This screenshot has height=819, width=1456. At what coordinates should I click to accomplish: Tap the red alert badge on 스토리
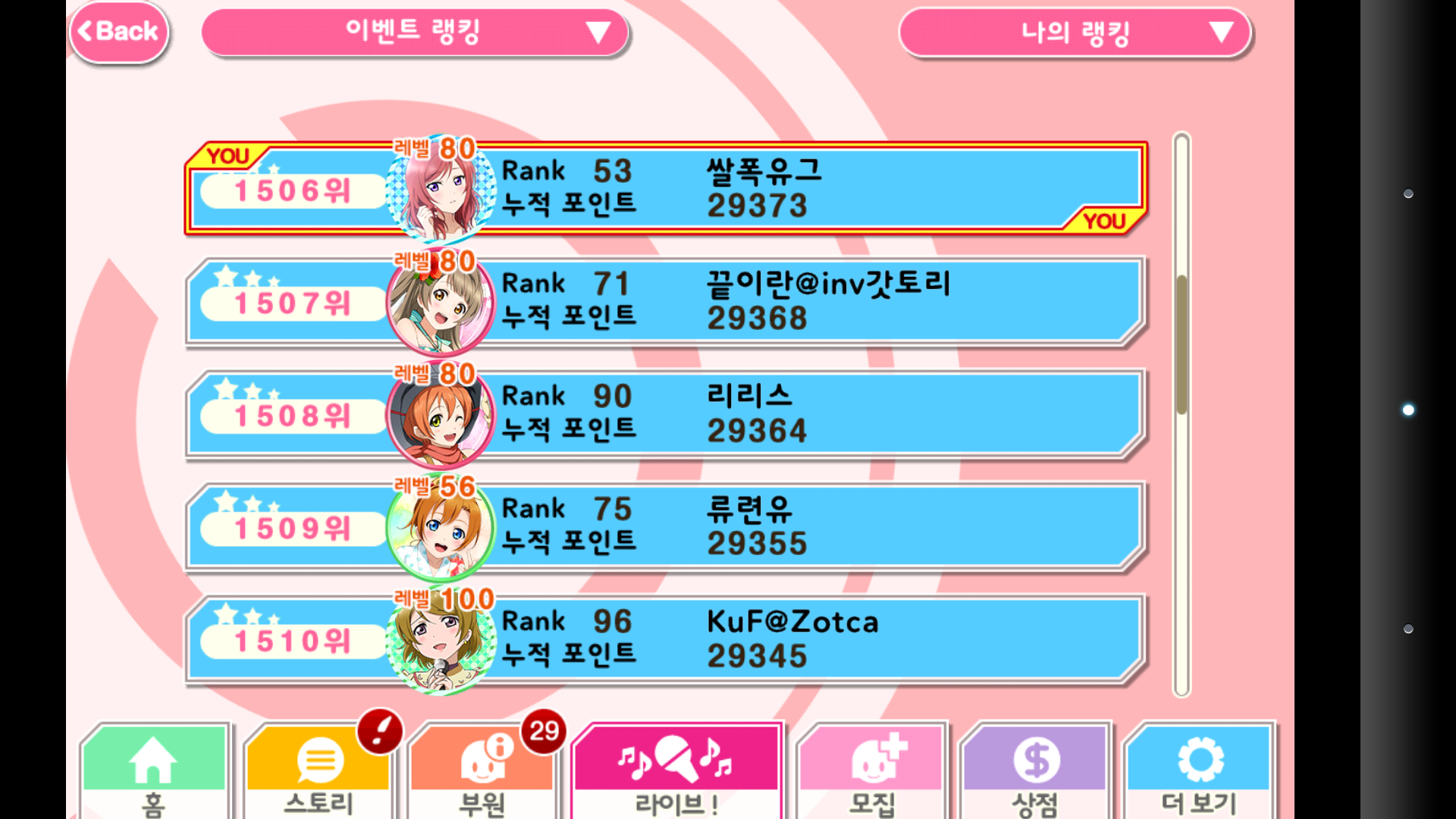380,731
